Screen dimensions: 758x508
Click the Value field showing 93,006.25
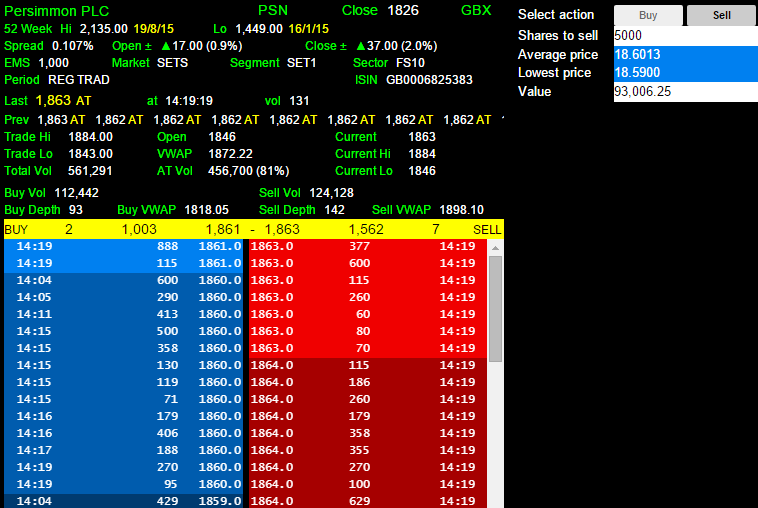[685, 92]
